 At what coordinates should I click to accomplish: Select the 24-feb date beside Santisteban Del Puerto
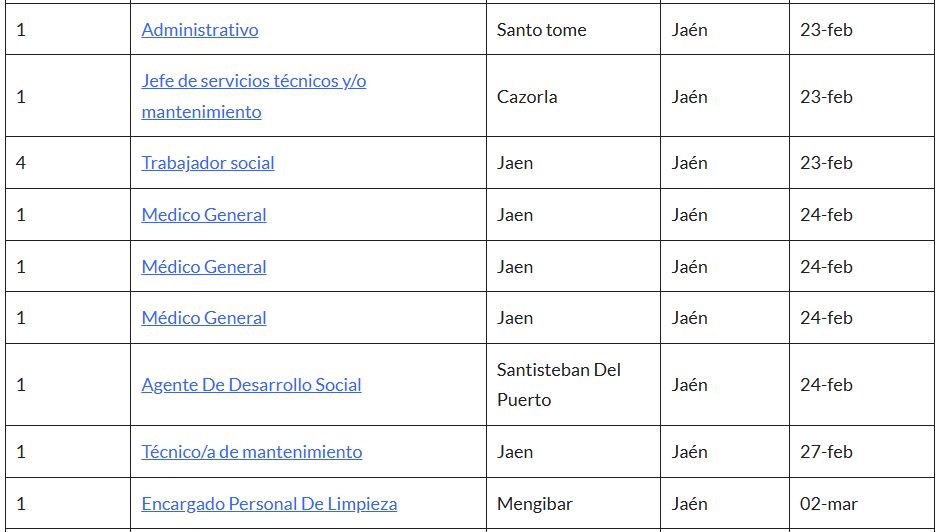pos(826,385)
